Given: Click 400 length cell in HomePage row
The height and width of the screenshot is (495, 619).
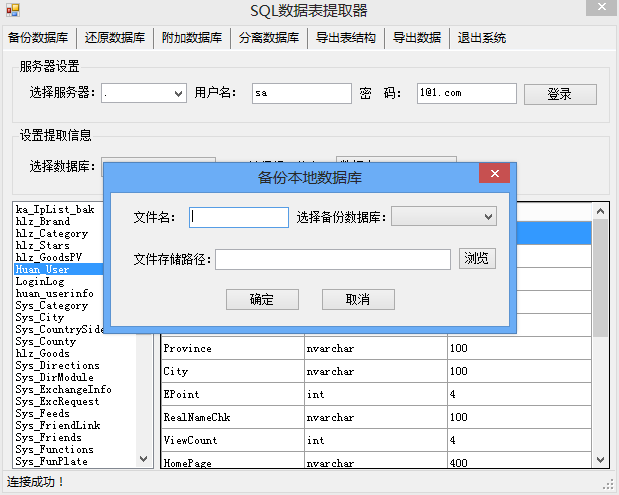Looking at the screenshot, I should pos(520,460).
